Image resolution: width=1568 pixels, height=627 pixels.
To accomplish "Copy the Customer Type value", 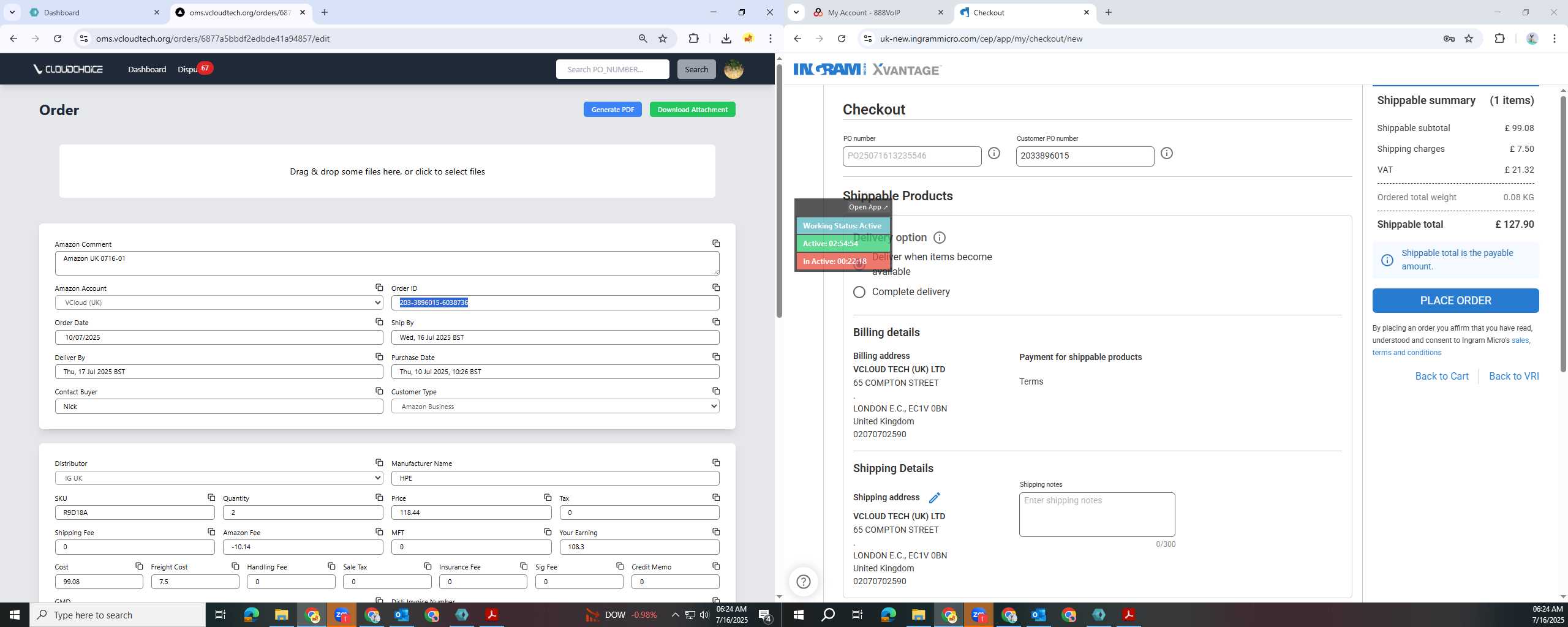I will pyautogui.click(x=715, y=391).
